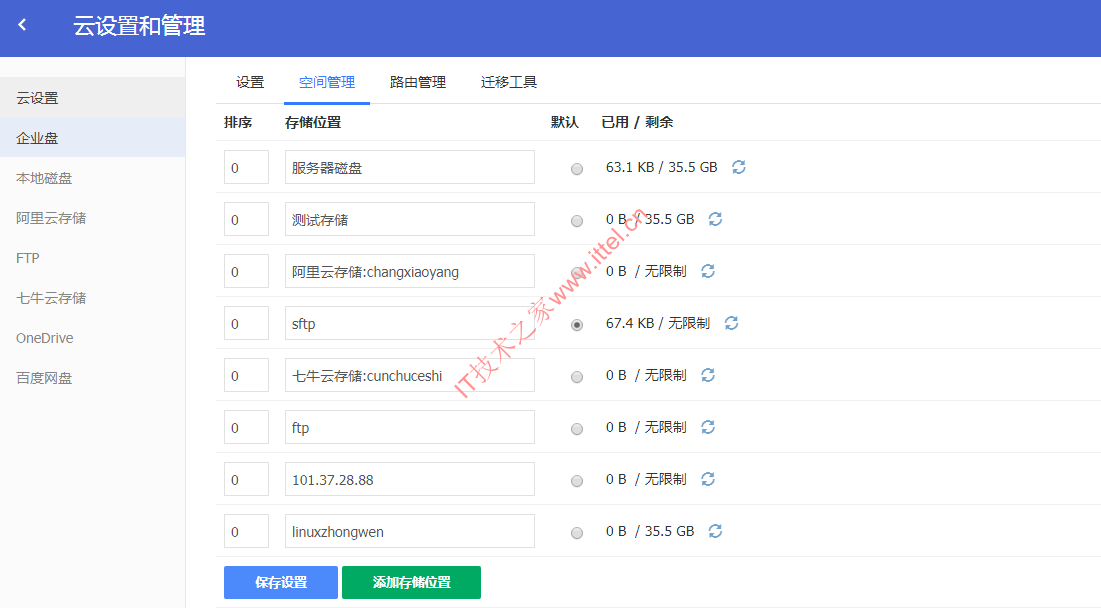Click the 67.4 KB / 无限制 usage text
This screenshot has height=608, width=1101.
[658, 323]
